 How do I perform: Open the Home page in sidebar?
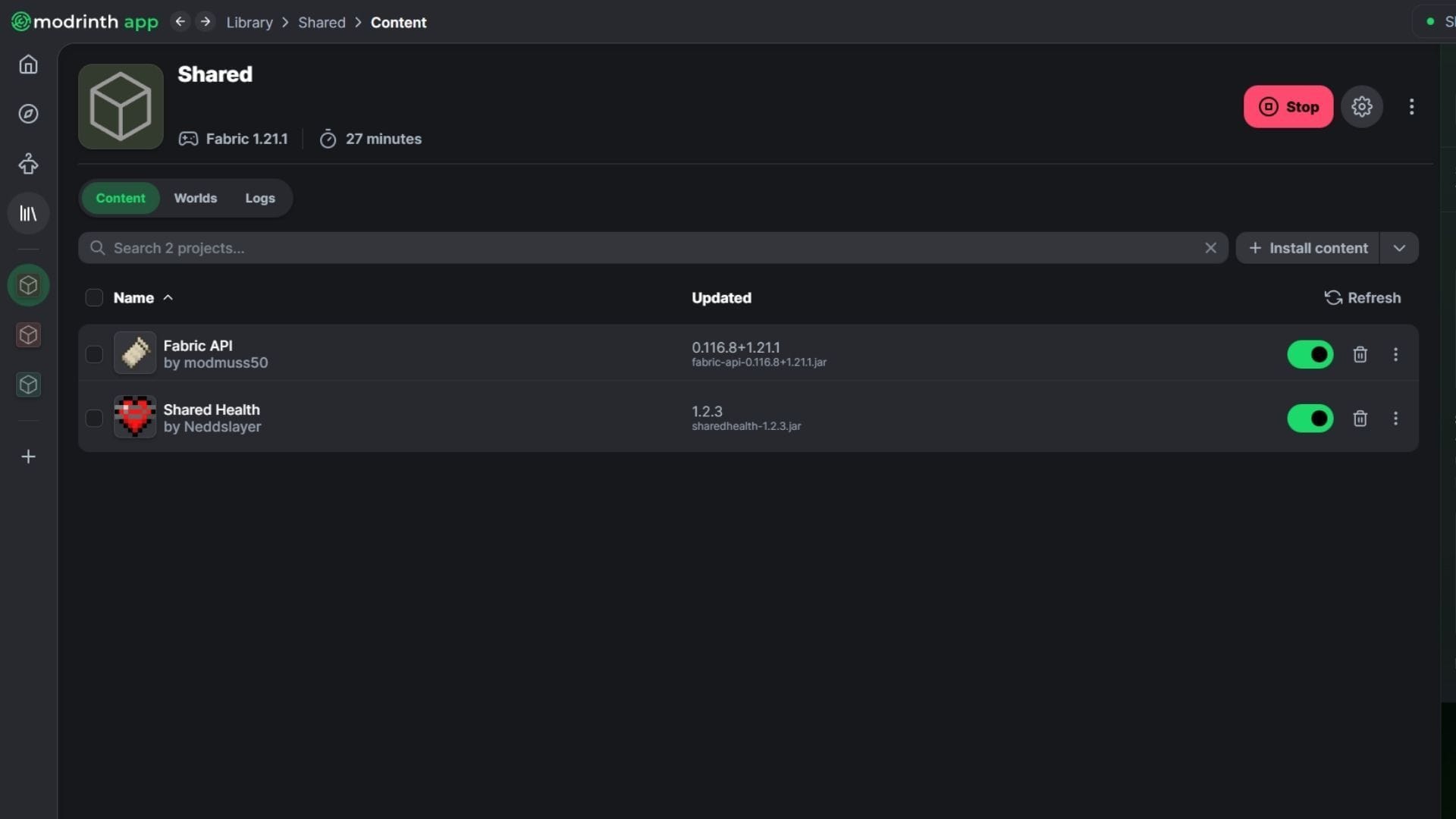(x=28, y=64)
